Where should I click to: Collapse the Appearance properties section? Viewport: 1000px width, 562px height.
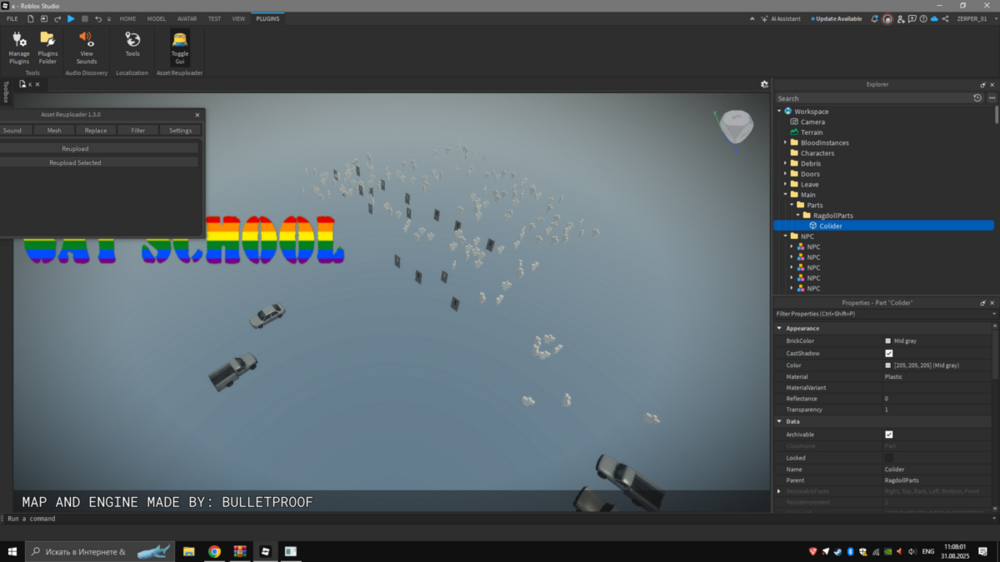click(x=779, y=329)
